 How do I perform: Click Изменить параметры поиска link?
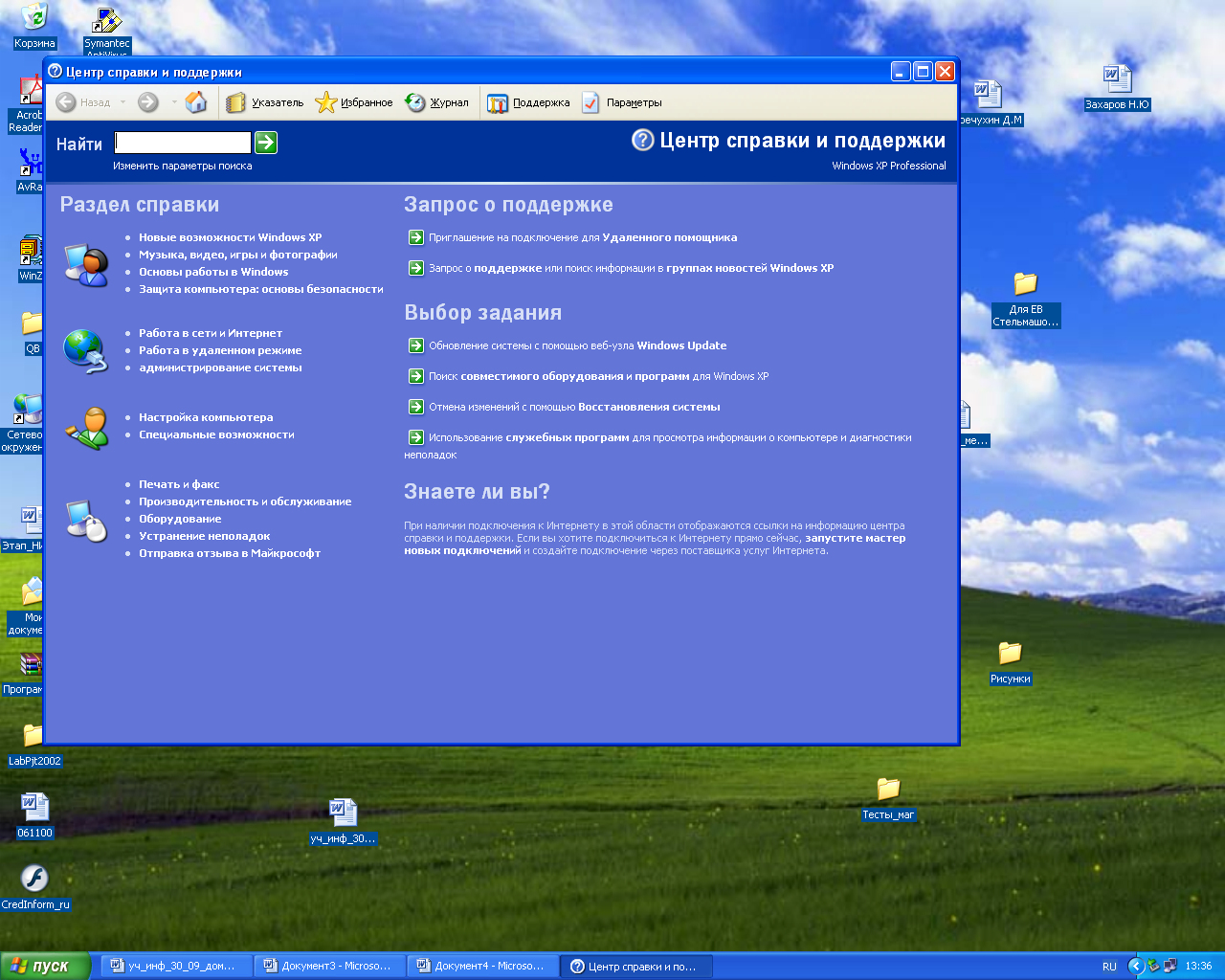coord(183,166)
